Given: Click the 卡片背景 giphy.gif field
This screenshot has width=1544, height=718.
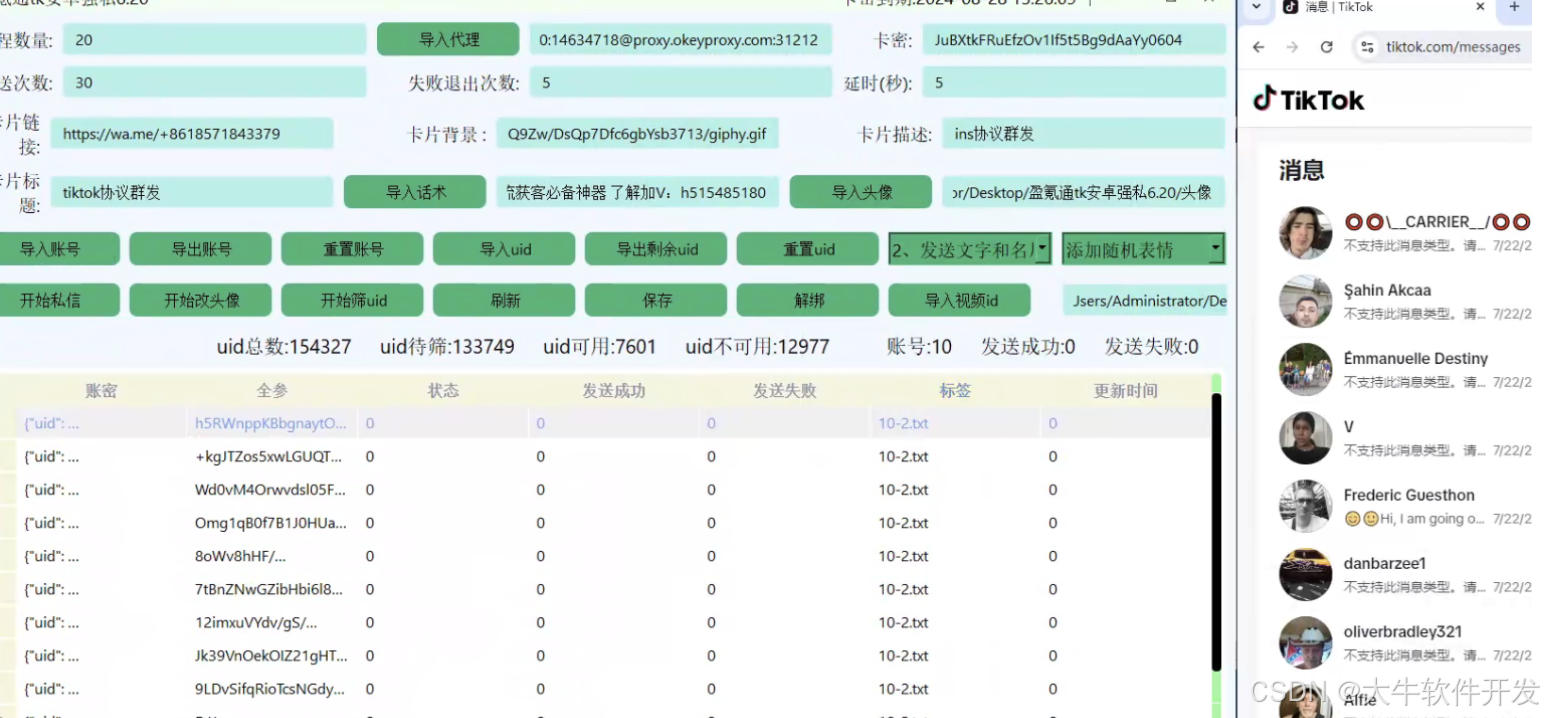Looking at the screenshot, I should click(x=638, y=133).
